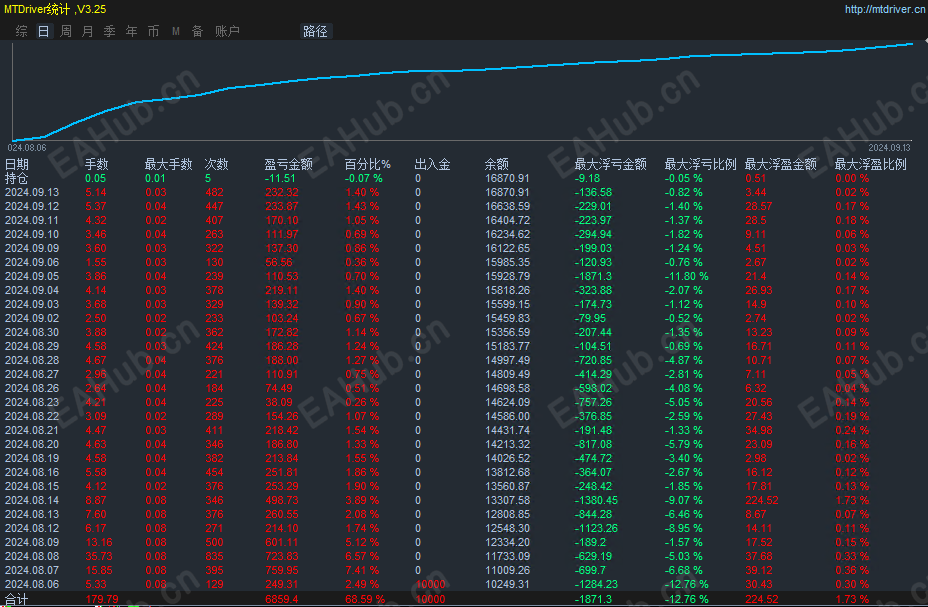Click the 余额 column header
Viewport: 928px width, 607px height.
pyautogui.click(x=497, y=164)
